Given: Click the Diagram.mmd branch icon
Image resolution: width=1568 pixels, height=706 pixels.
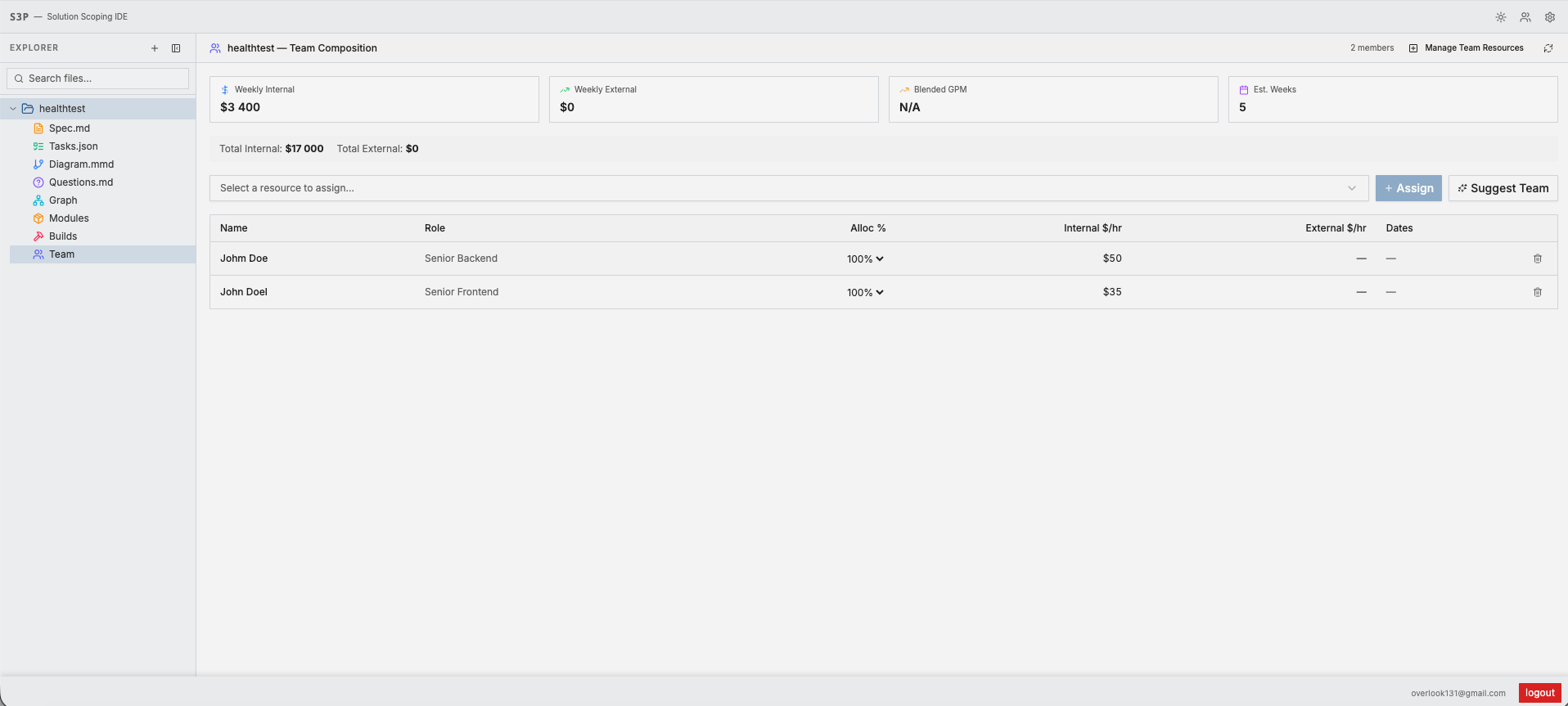Looking at the screenshot, I should coord(38,164).
